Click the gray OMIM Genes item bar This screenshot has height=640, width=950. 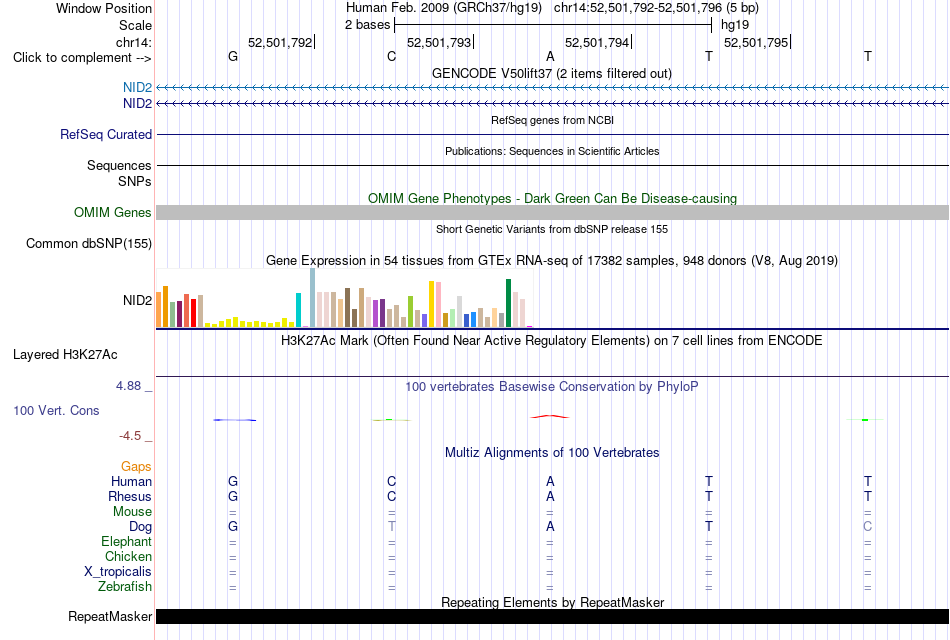[x=553, y=212]
